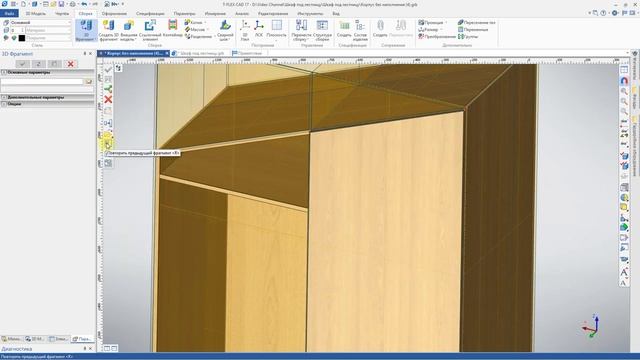Click the 3D Фрагмент ribbon tool
640x360 pixels.
[x=86, y=31]
